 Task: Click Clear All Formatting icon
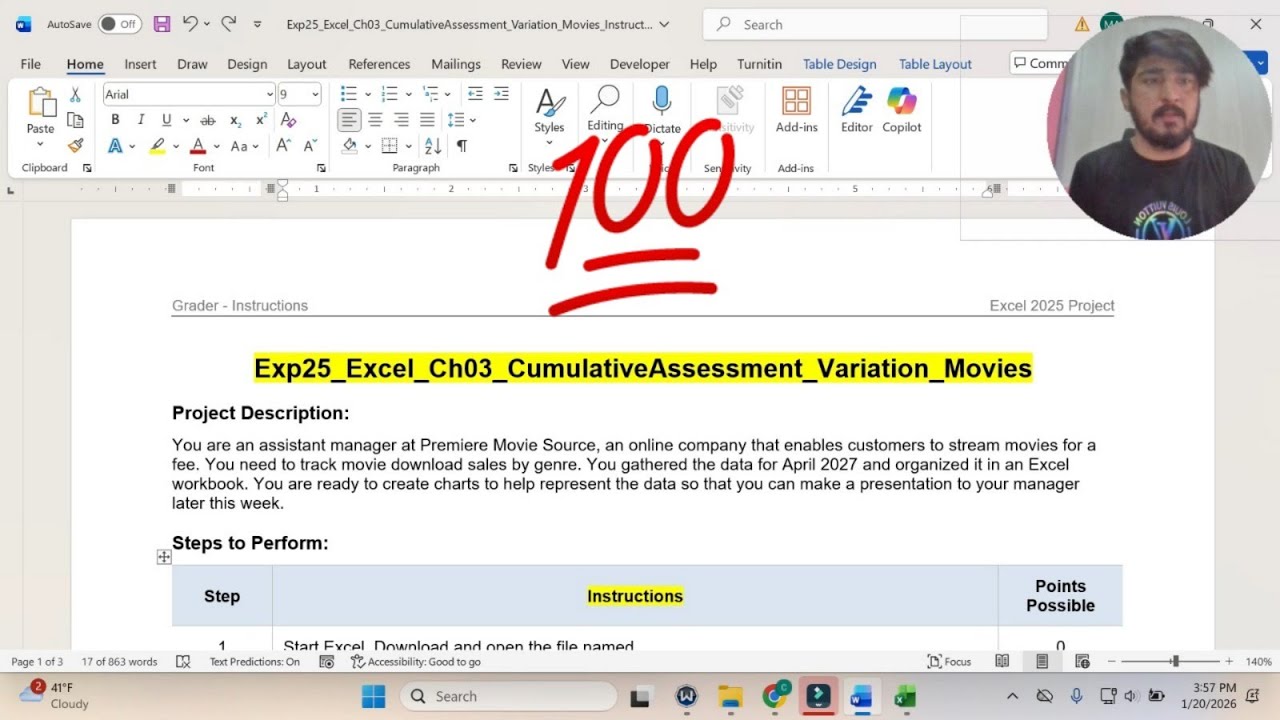pos(289,120)
